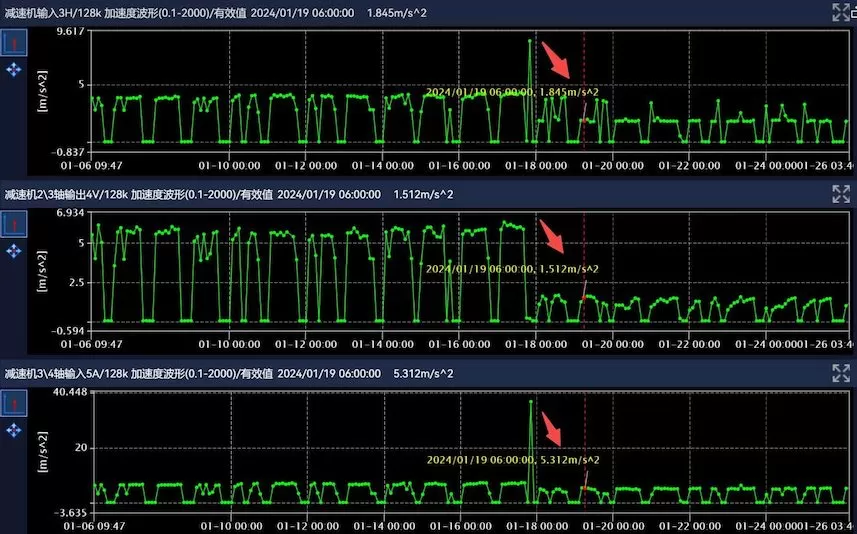Click the red cursor point in the 3H chart
Screen dimensions: 857x534
tap(583, 120)
